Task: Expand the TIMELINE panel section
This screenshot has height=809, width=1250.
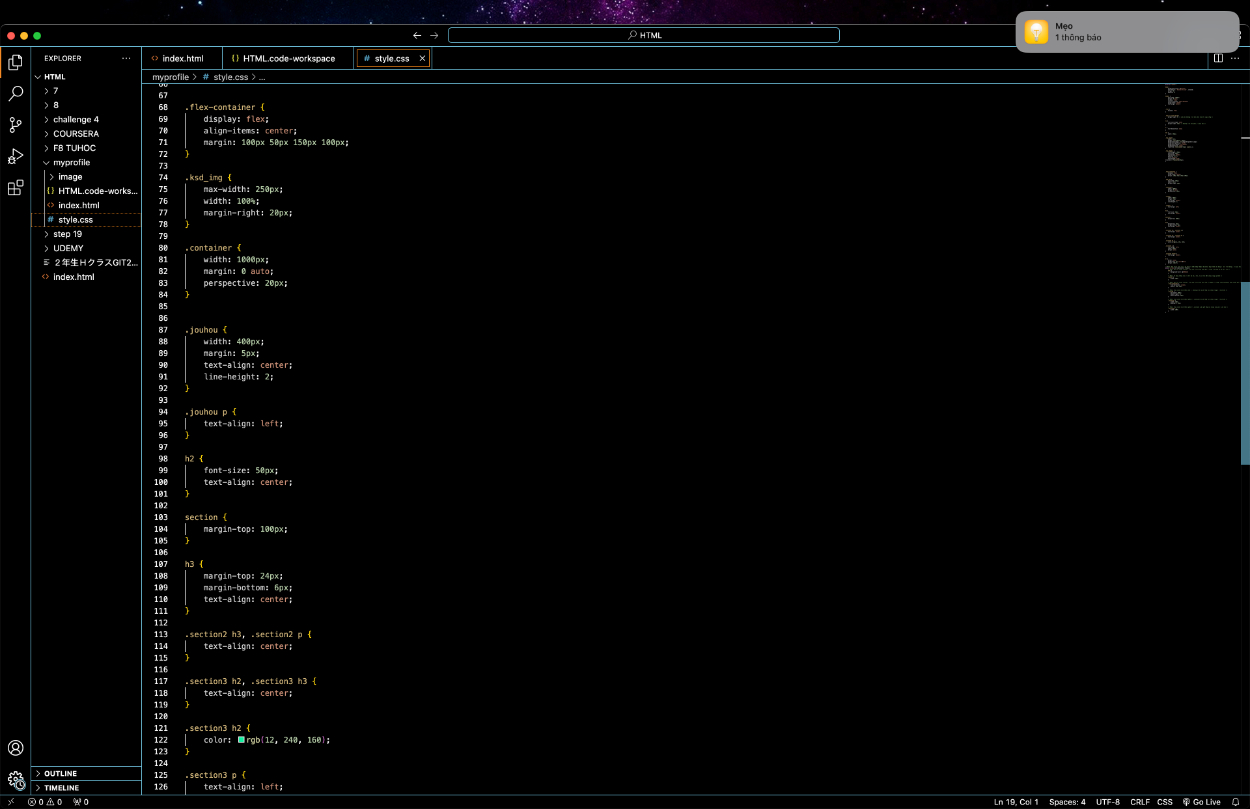Action: [60, 788]
